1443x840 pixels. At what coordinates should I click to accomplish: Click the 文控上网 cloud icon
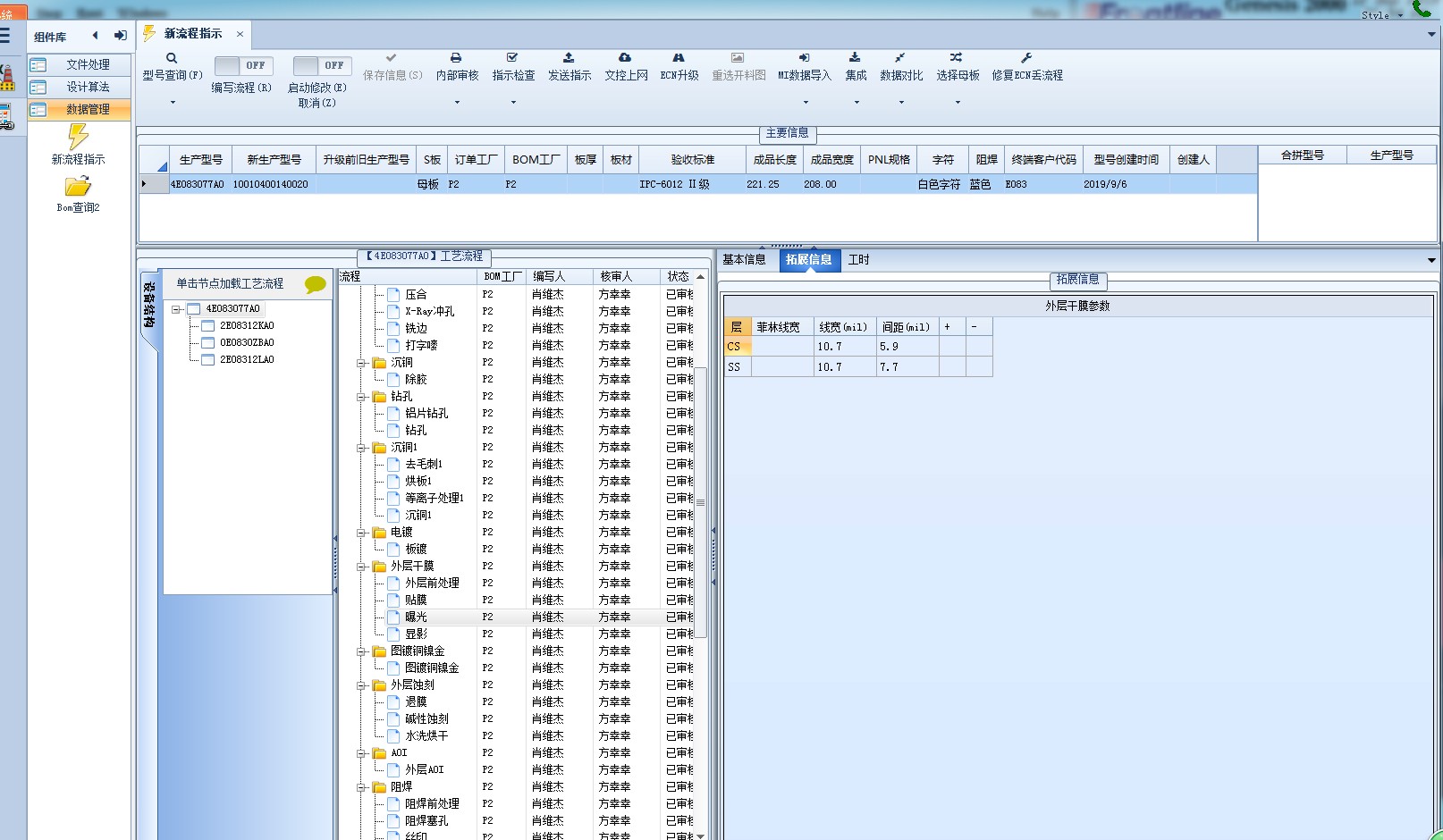click(x=625, y=58)
